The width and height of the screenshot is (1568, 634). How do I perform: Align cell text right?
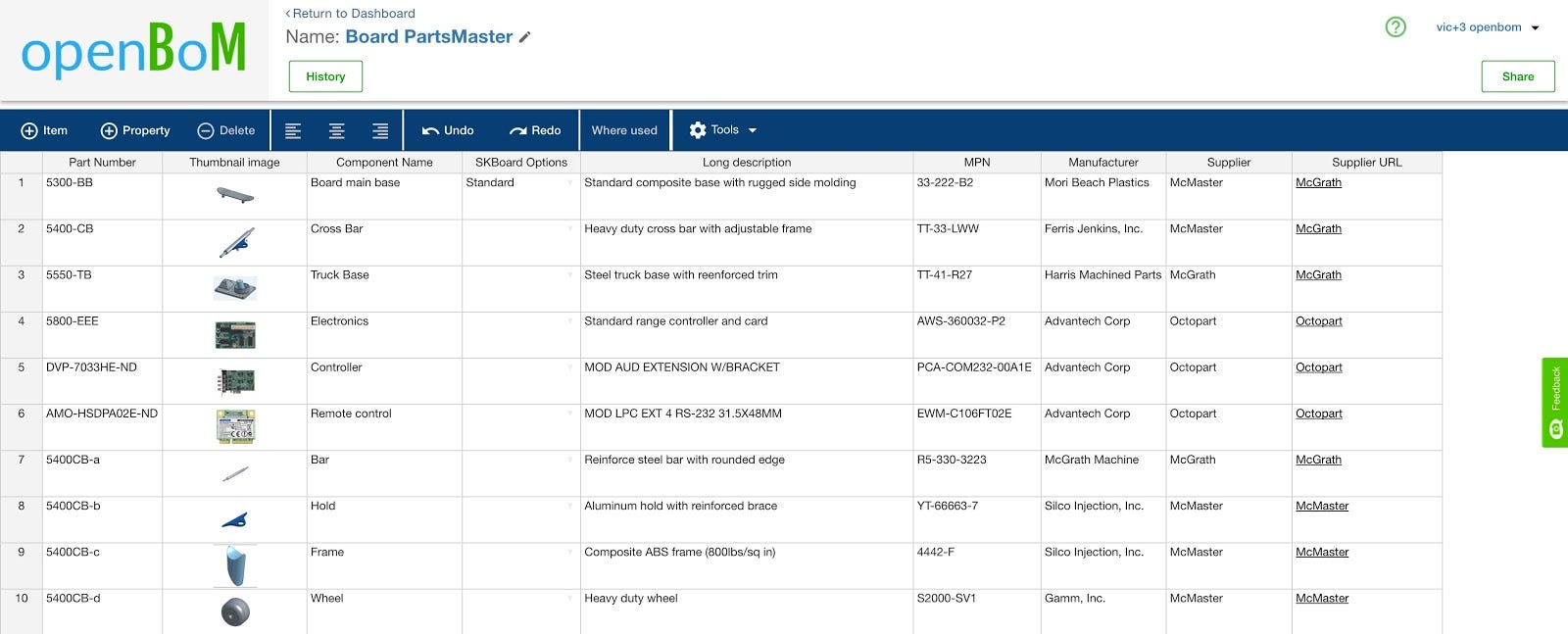point(380,130)
